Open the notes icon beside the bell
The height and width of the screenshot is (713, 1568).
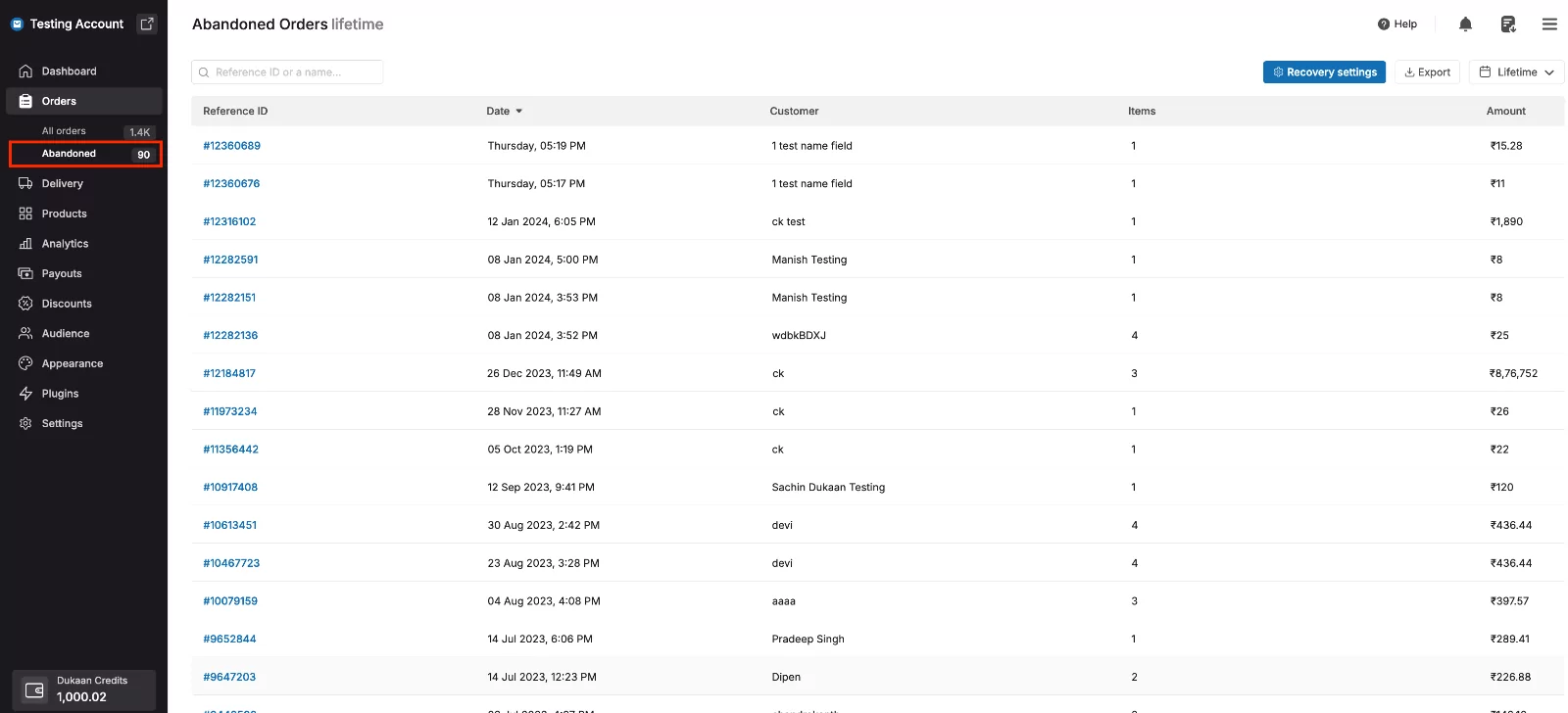tap(1508, 24)
